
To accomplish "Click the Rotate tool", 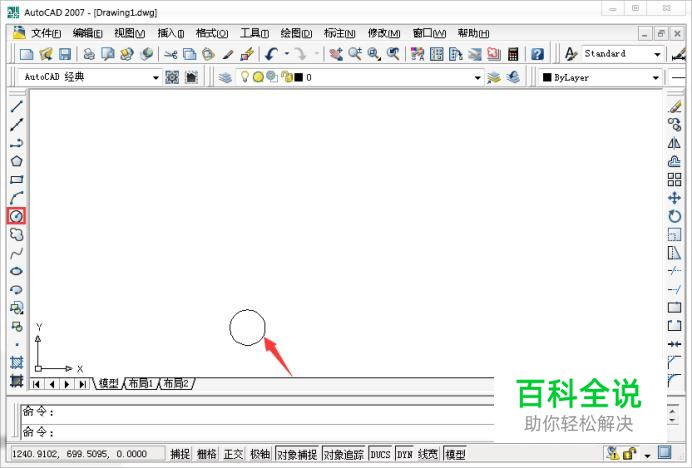I will 674,216.
